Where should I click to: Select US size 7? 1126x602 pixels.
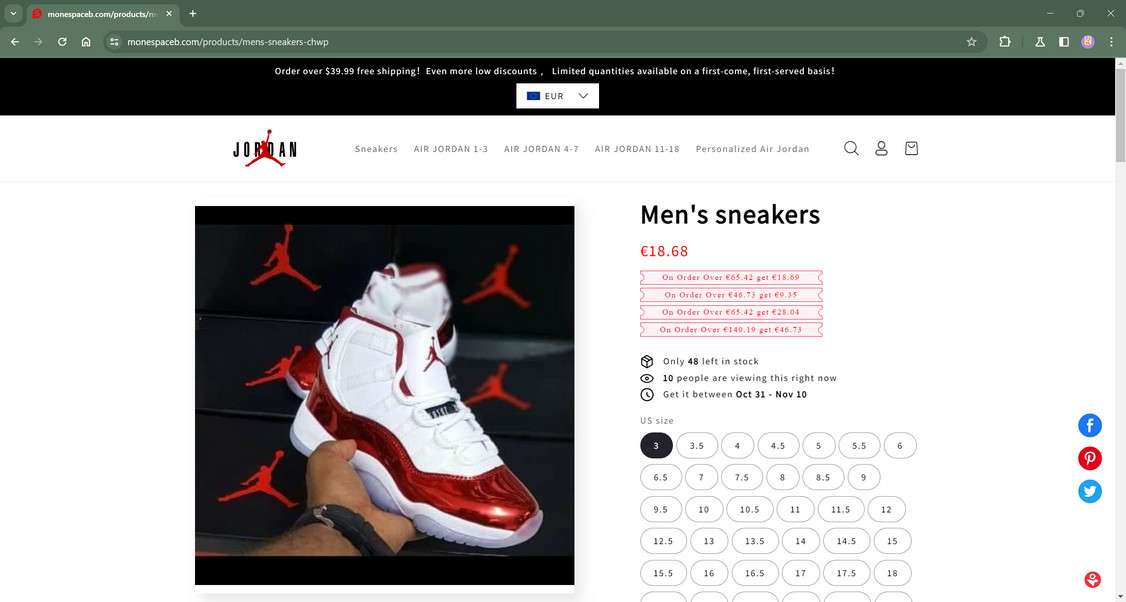pos(702,477)
